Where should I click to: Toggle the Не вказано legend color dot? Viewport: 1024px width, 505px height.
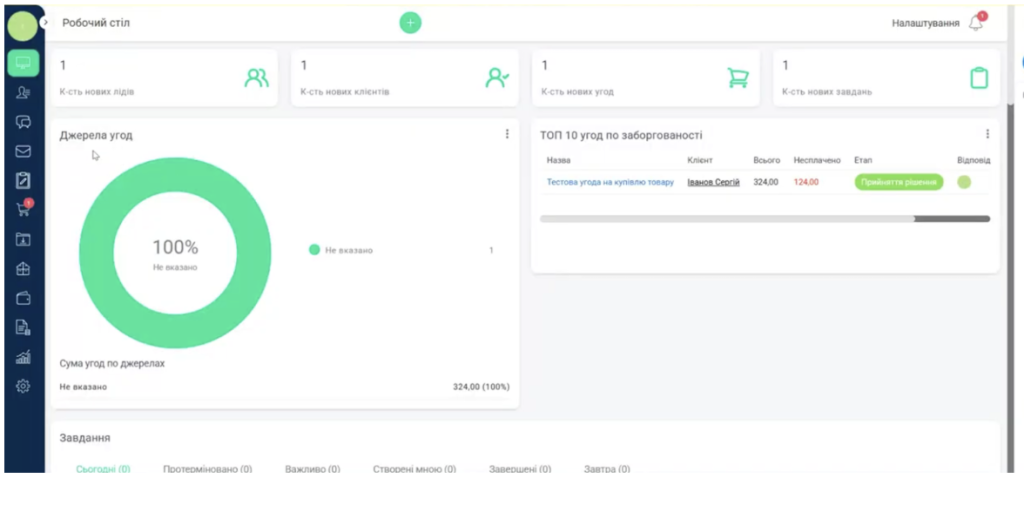click(x=314, y=250)
